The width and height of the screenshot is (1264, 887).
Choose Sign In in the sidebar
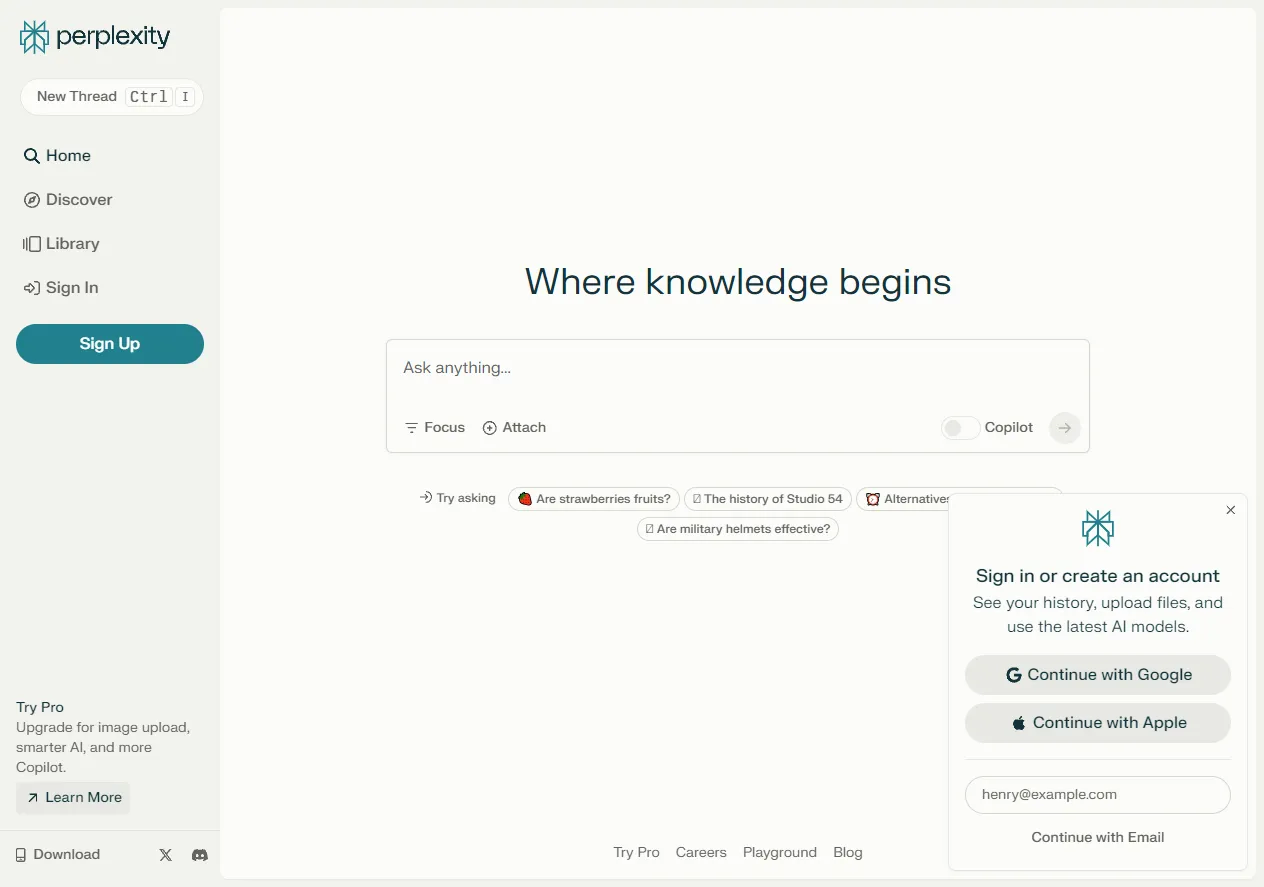click(x=61, y=288)
